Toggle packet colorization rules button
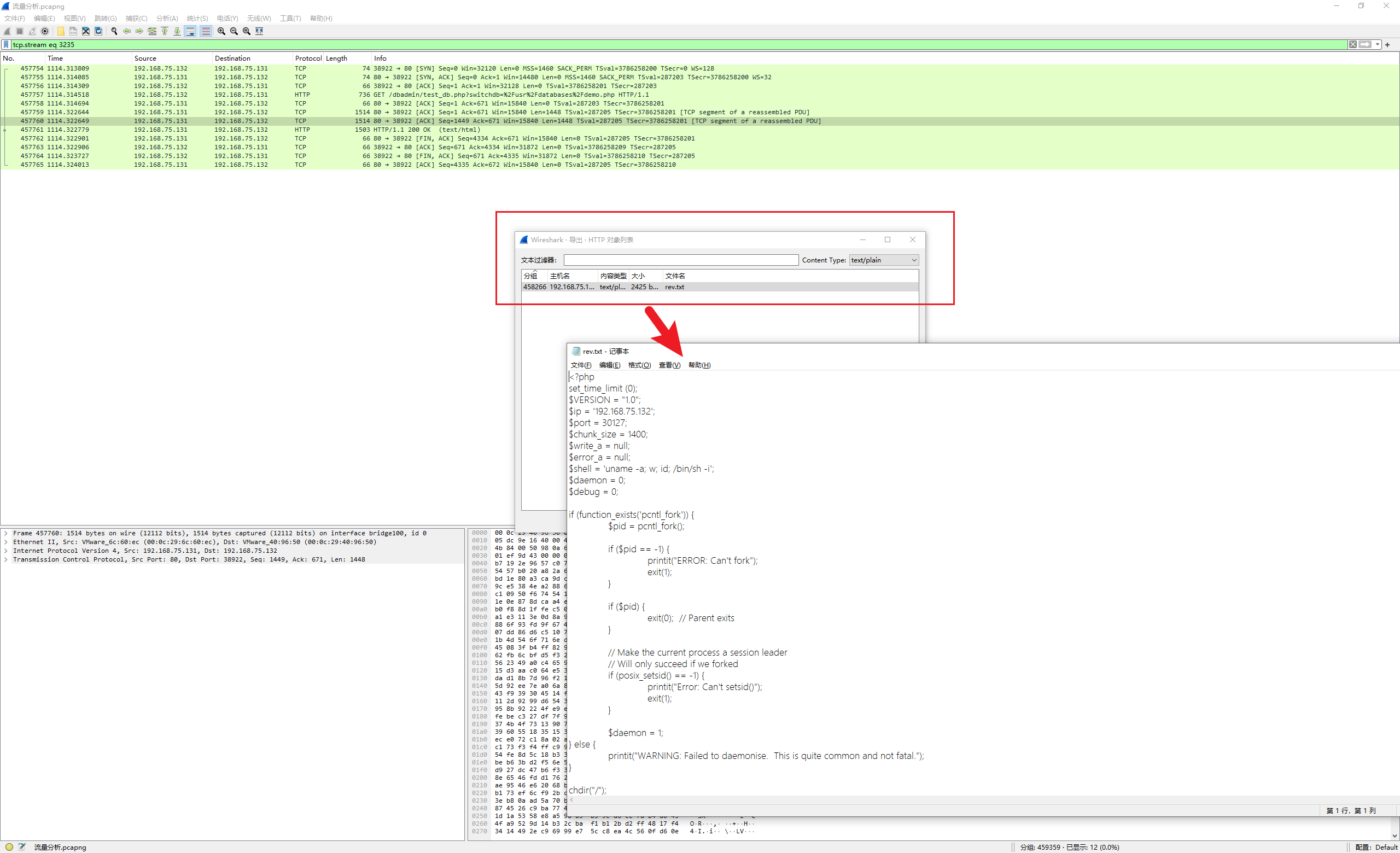 (x=206, y=31)
